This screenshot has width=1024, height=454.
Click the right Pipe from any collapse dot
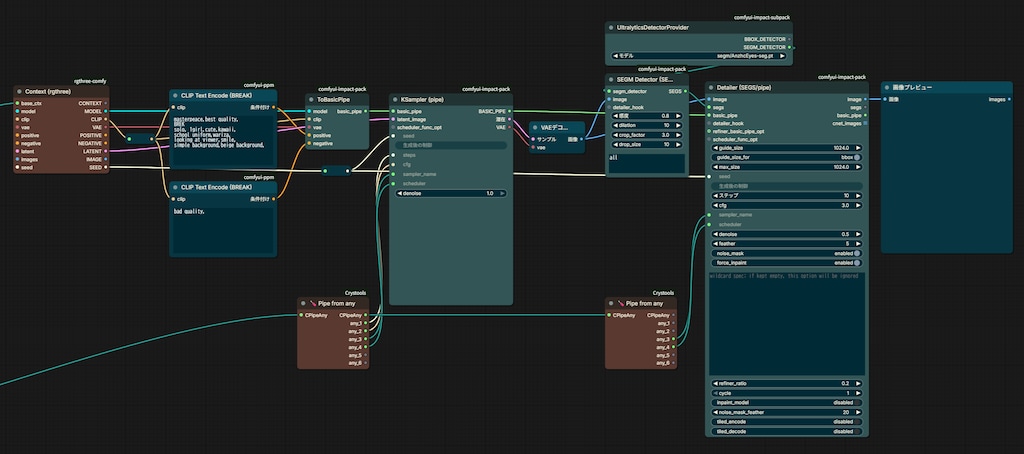(611, 304)
